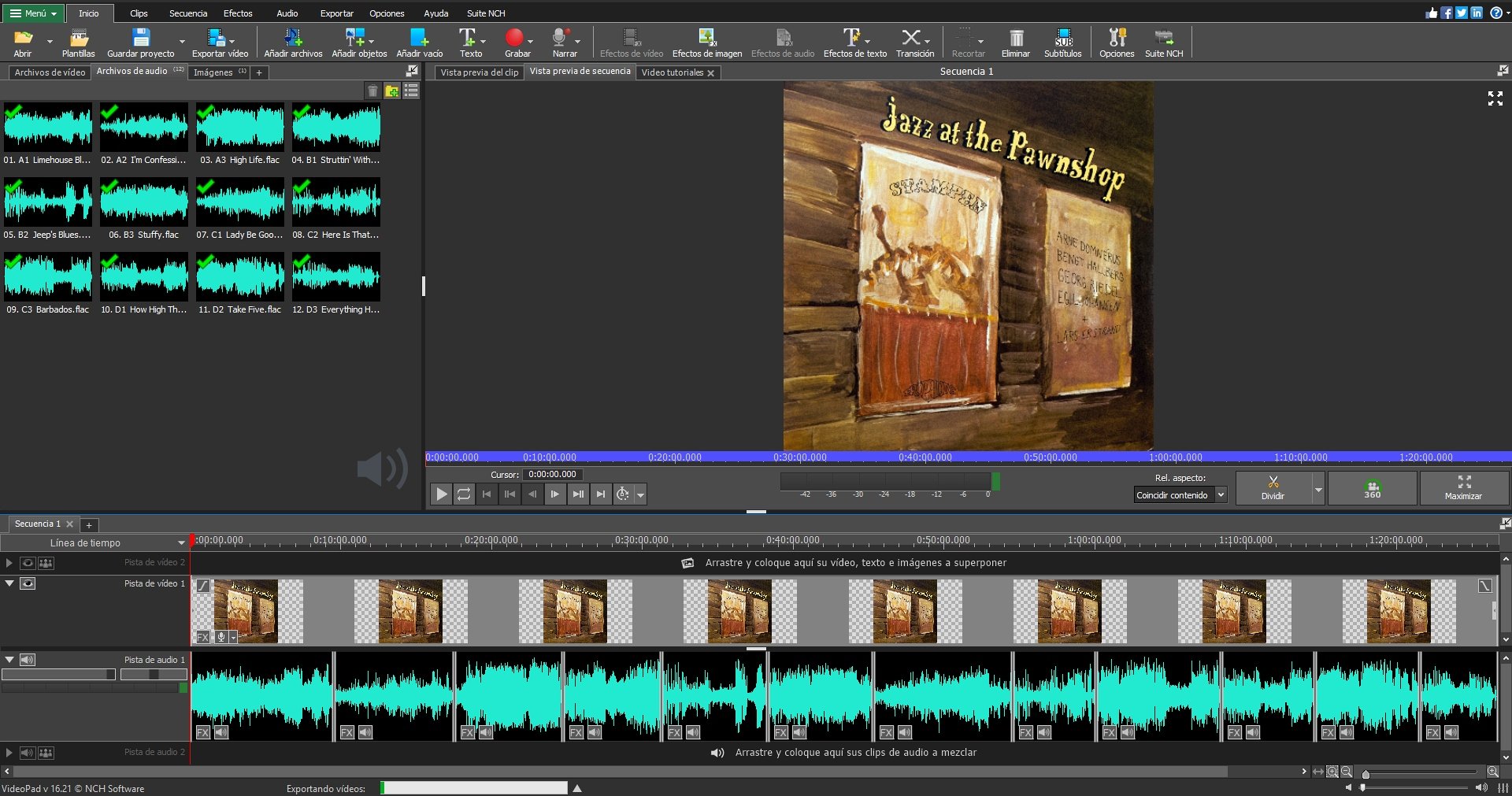Viewport: 1512px width, 796px height.
Task: Toggle the loop playback button
Action: click(464, 494)
